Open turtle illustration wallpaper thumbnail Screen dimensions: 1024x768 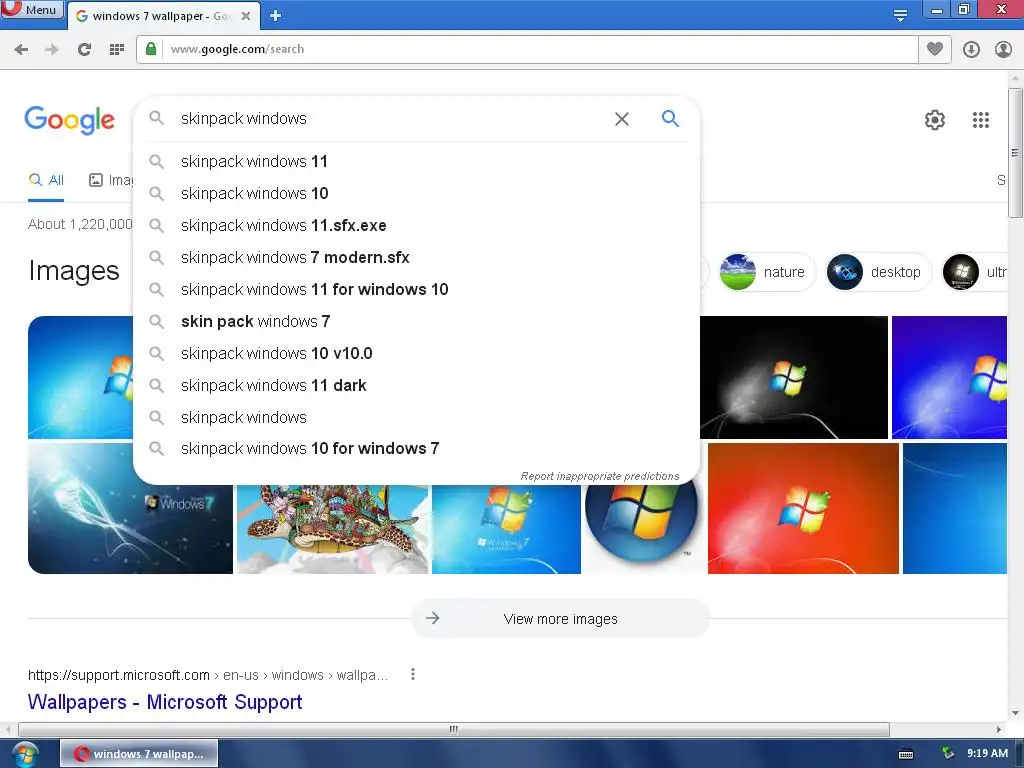(332, 529)
